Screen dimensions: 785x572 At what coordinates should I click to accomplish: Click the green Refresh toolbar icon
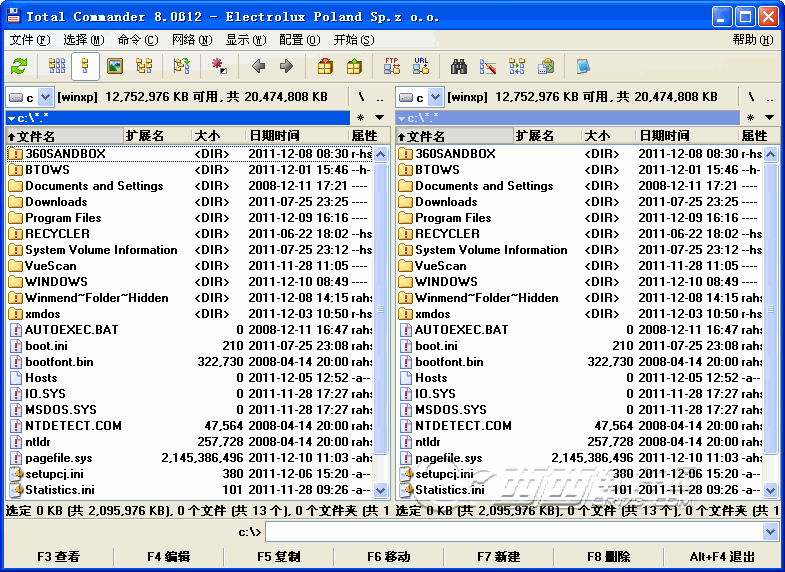[19, 67]
